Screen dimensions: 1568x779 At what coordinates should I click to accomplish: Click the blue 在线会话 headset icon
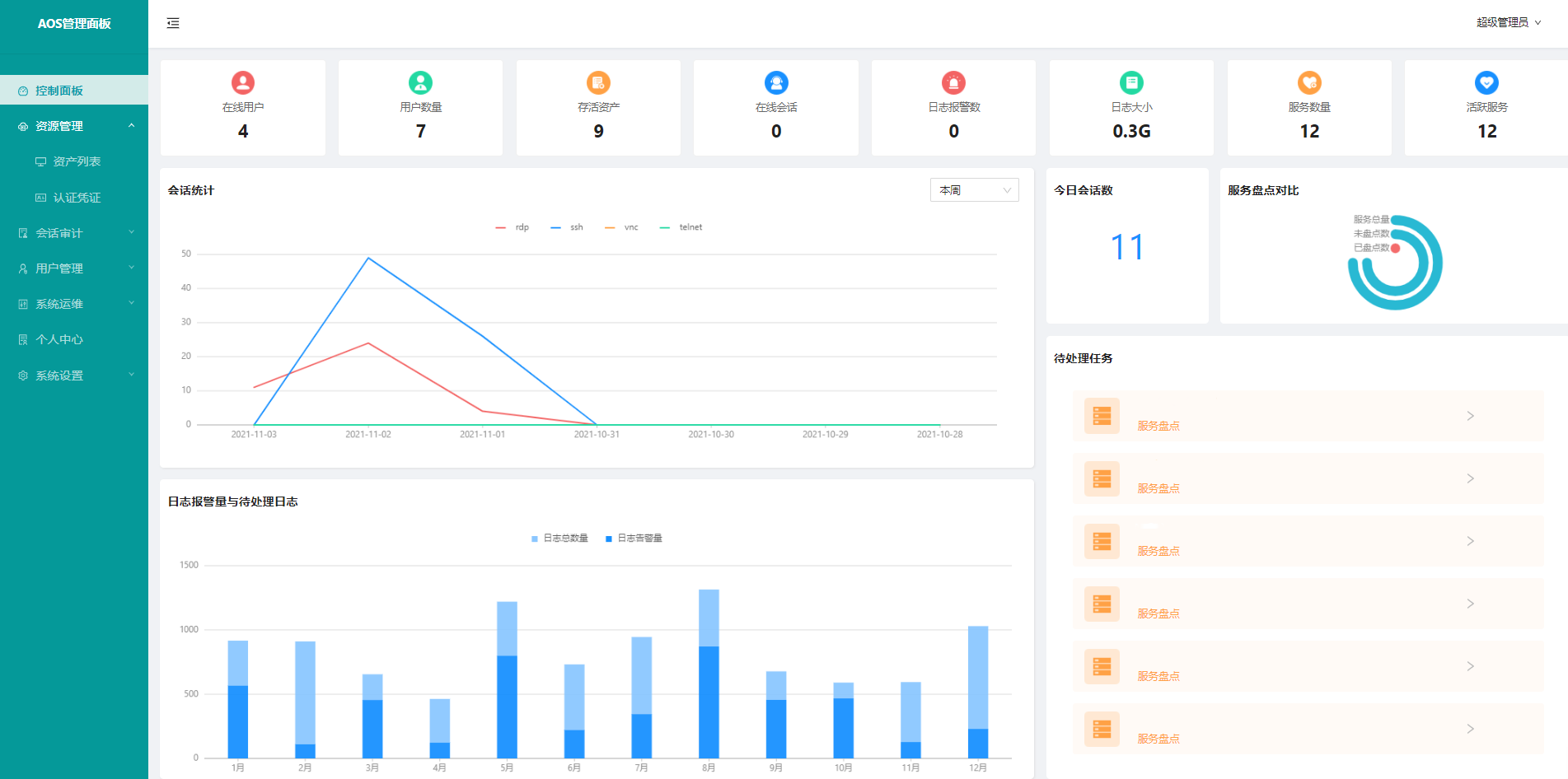click(x=776, y=82)
